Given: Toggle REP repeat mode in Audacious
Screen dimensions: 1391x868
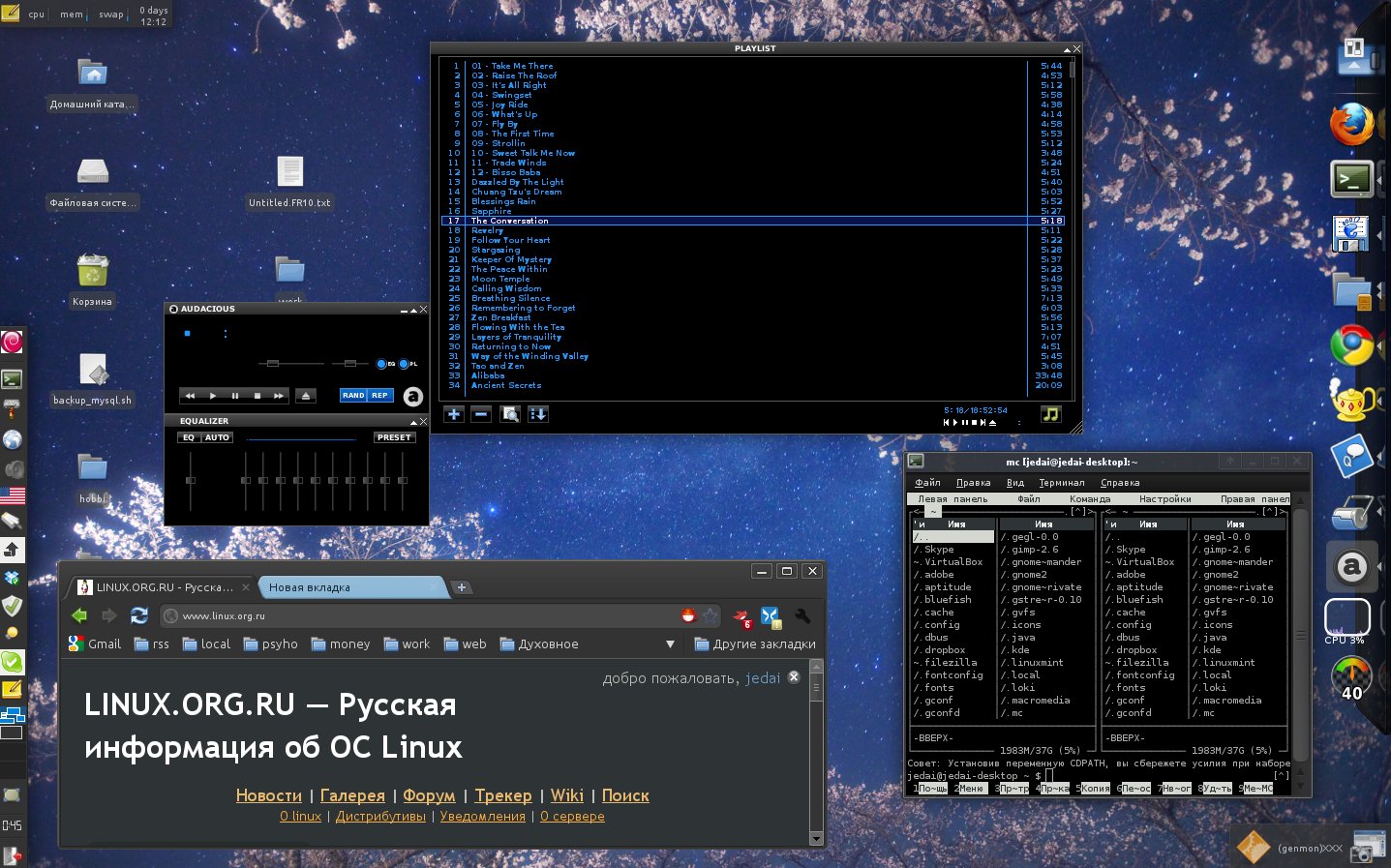Looking at the screenshot, I should point(379,395).
